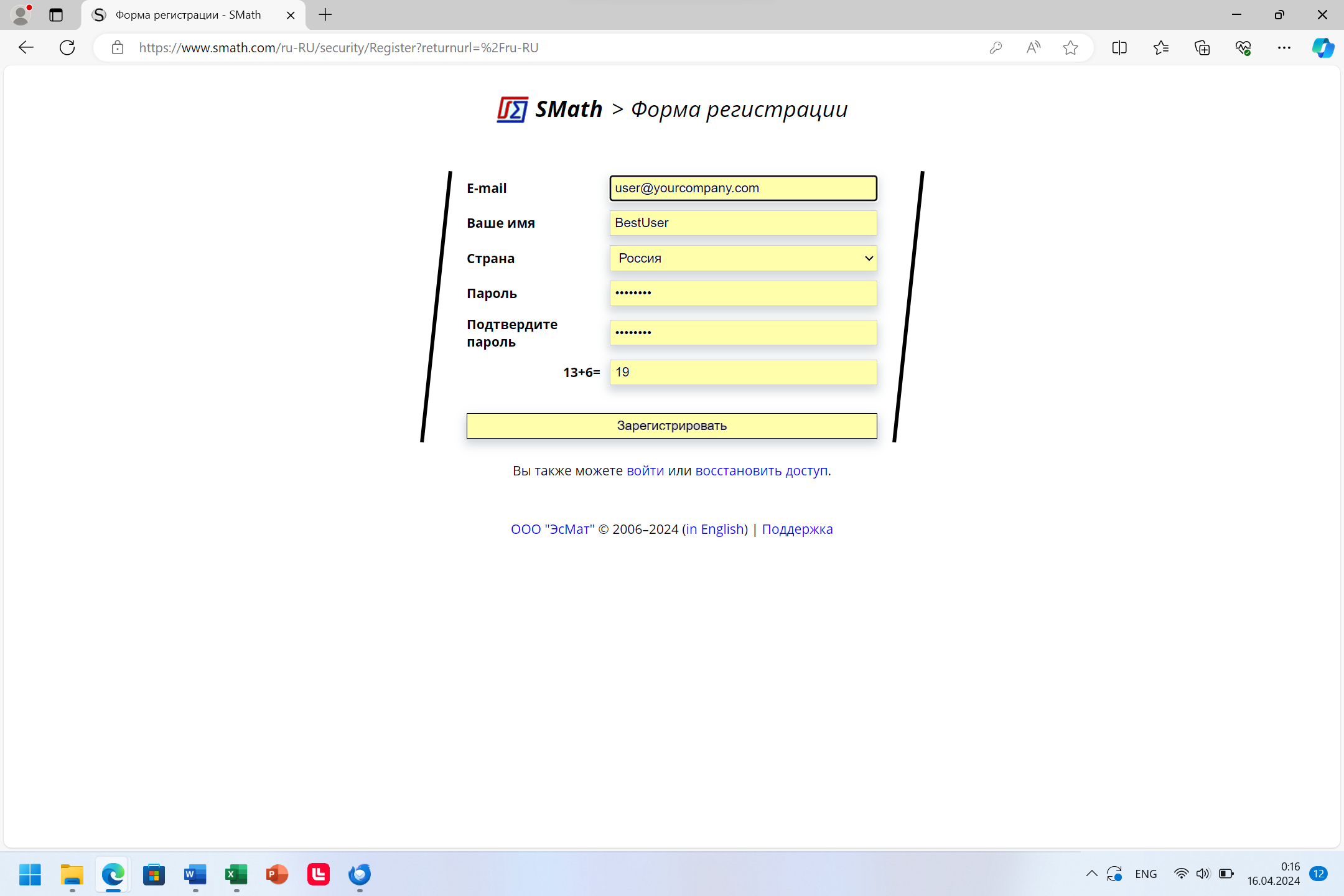Open Browser essentials heart icon
Screen dimensions: 1344x896
(x=1243, y=47)
